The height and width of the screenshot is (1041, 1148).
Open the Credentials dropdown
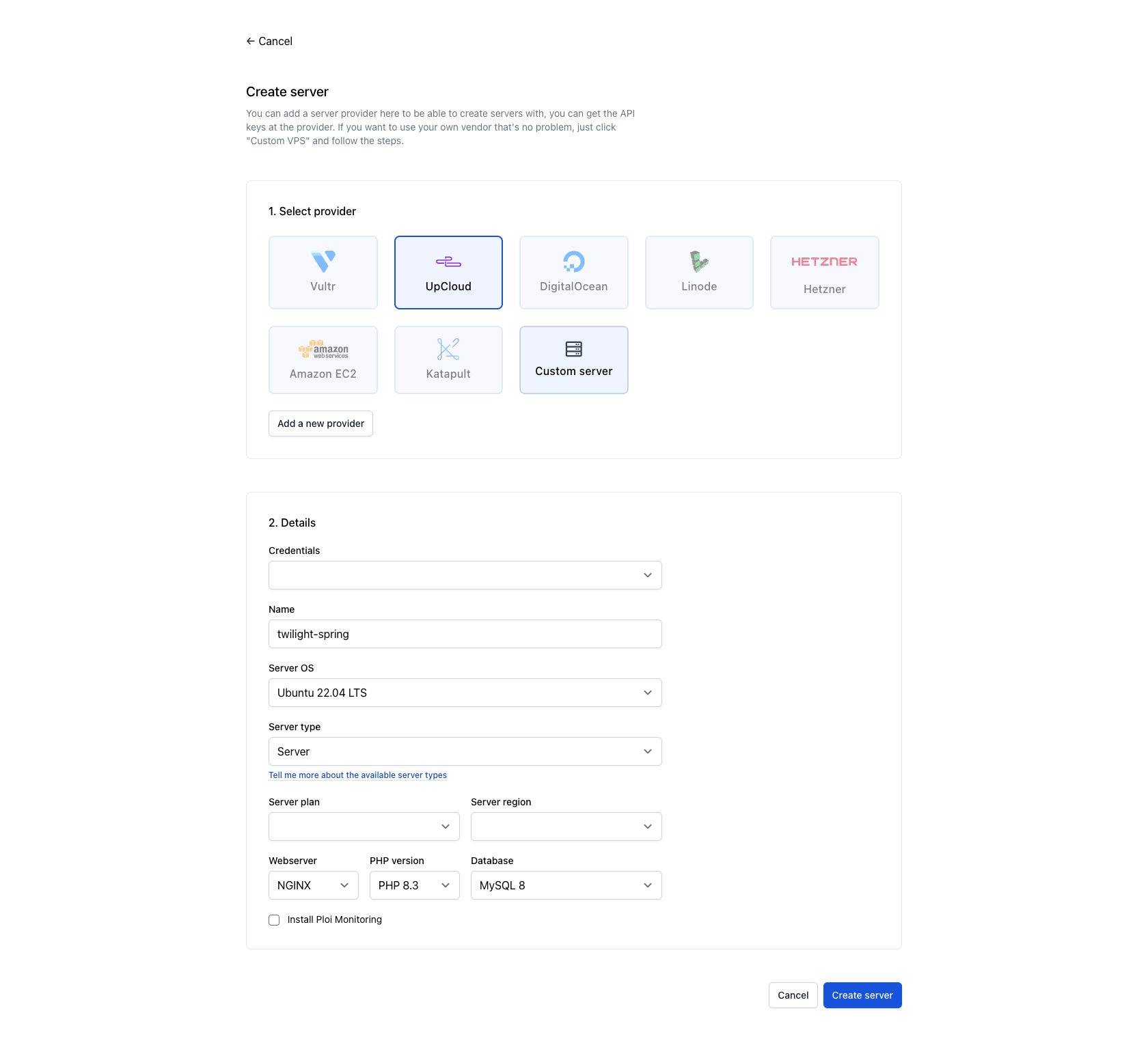[465, 574]
